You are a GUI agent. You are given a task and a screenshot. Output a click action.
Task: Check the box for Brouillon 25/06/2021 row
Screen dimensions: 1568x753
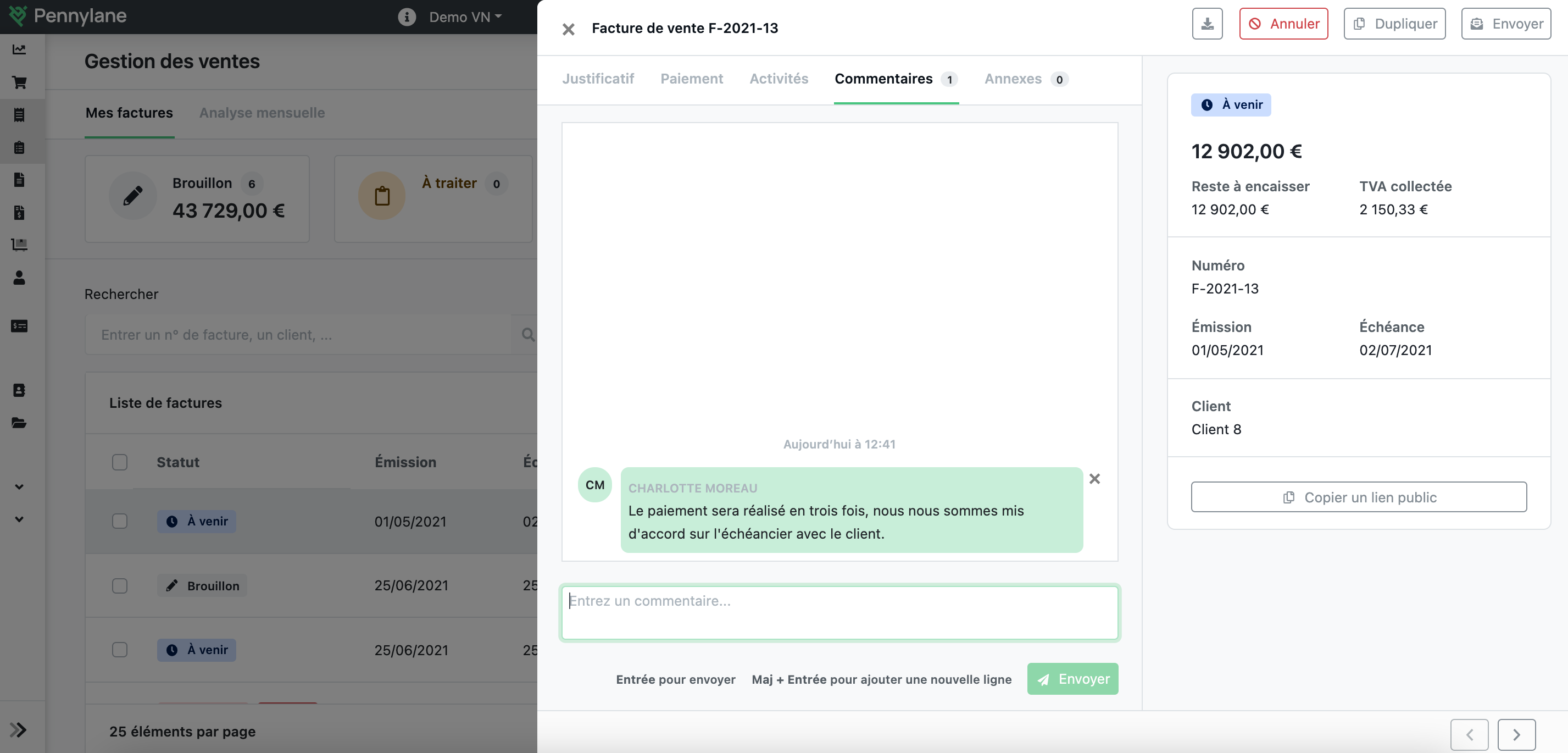119,585
